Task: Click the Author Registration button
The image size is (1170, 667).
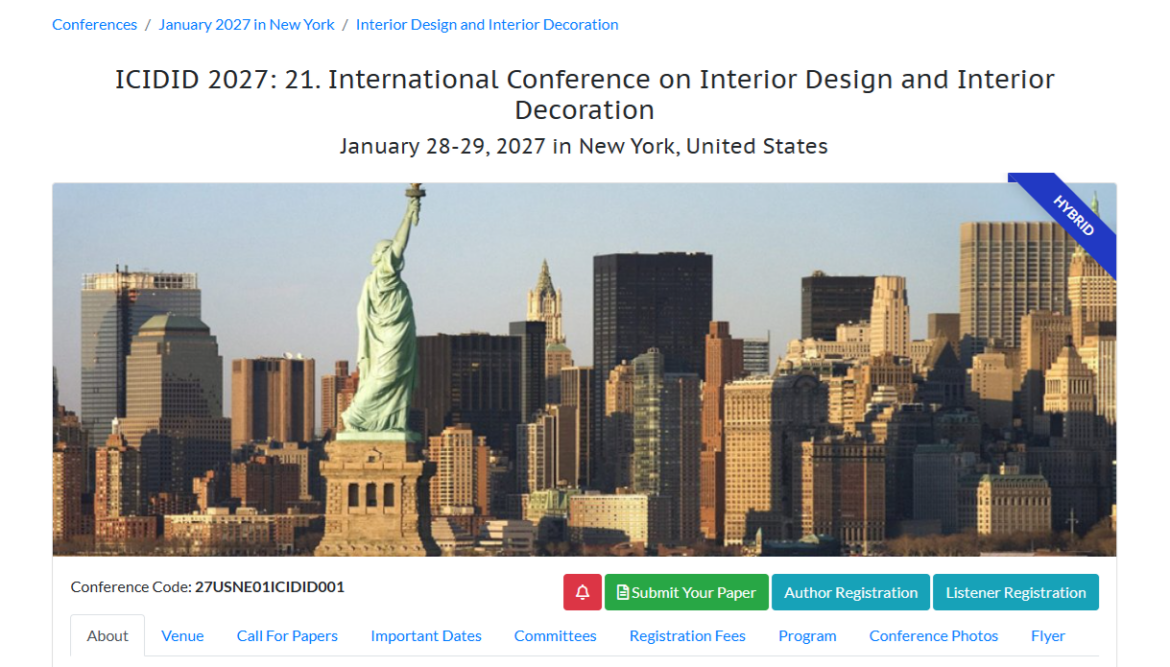Action: [x=850, y=592]
